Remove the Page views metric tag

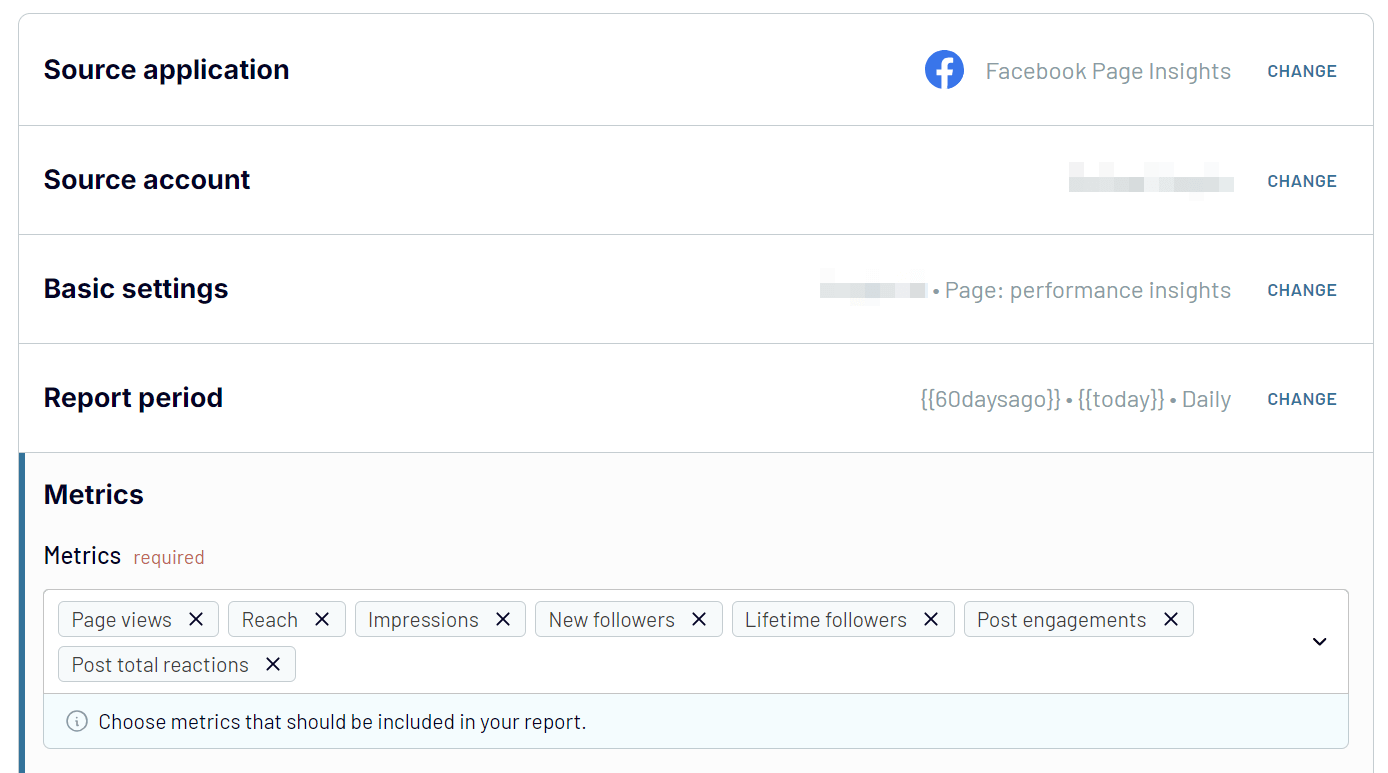tap(196, 620)
